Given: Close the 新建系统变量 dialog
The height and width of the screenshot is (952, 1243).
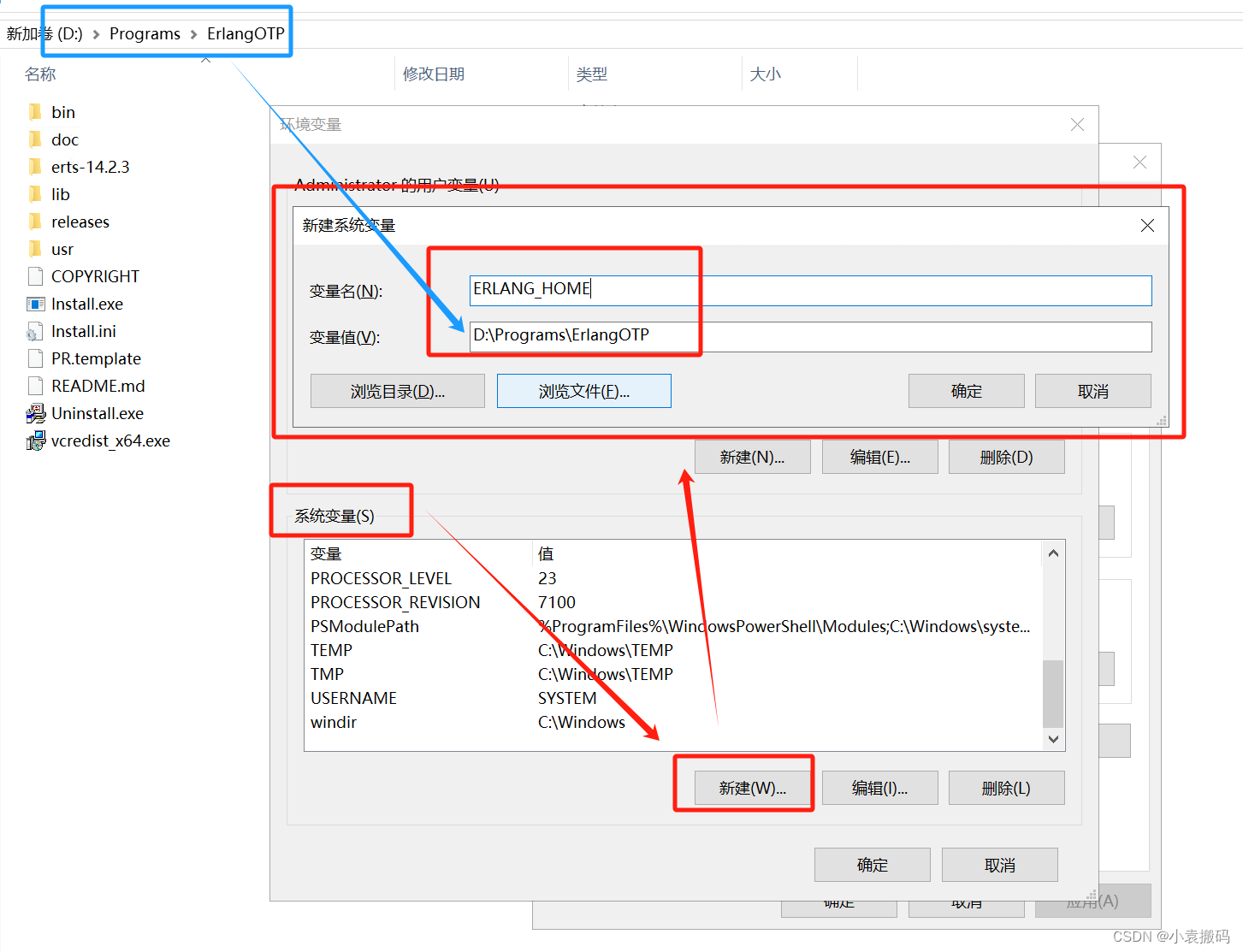Looking at the screenshot, I should click(x=1147, y=225).
